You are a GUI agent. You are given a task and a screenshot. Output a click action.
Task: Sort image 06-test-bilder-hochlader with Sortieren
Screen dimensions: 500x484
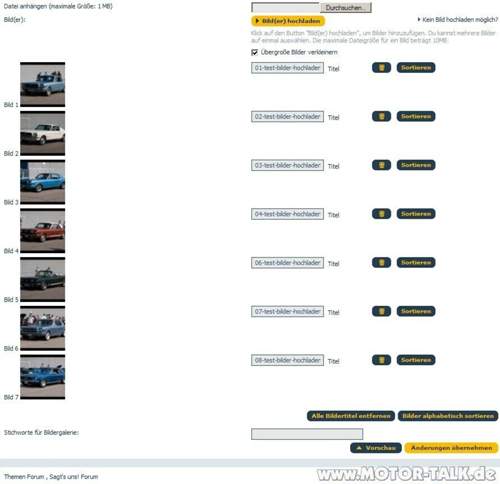tap(416, 263)
